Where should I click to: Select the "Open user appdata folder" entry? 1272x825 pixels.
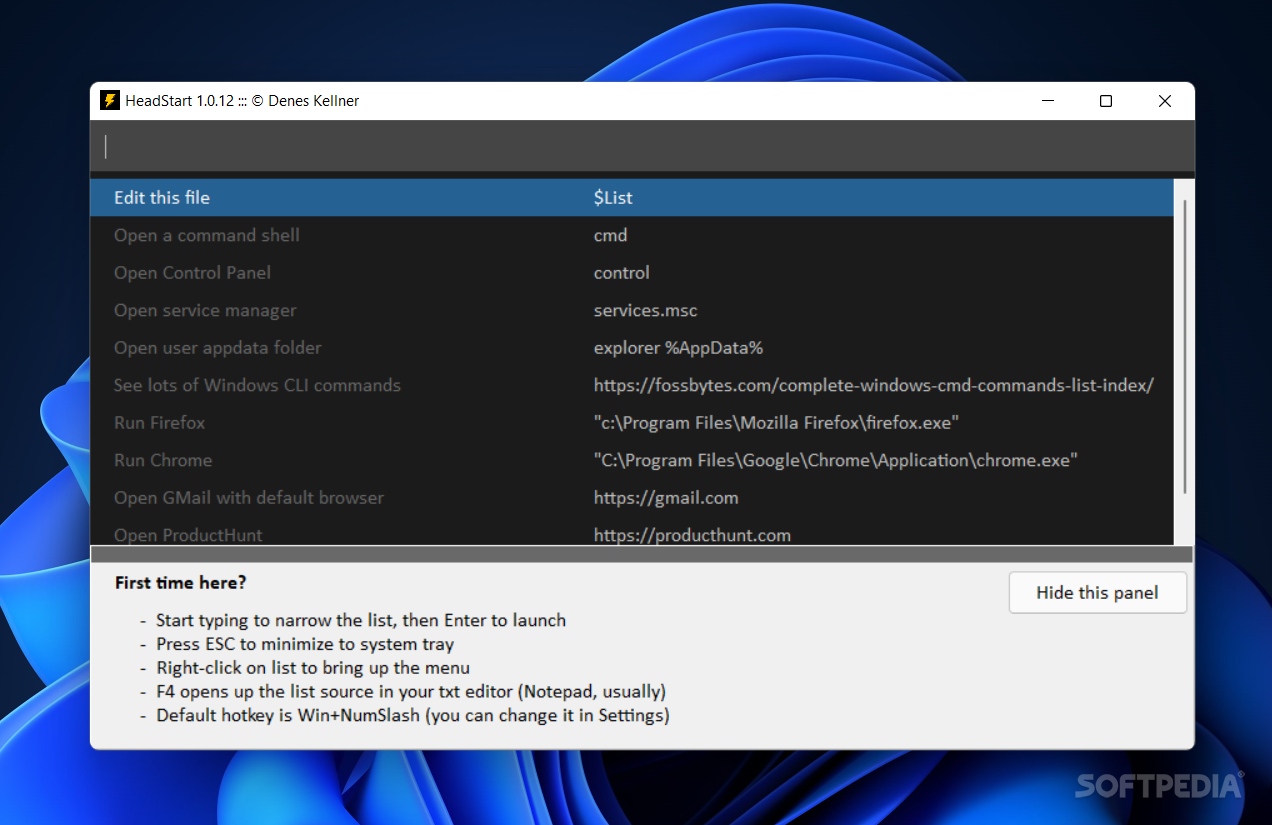click(x=631, y=348)
